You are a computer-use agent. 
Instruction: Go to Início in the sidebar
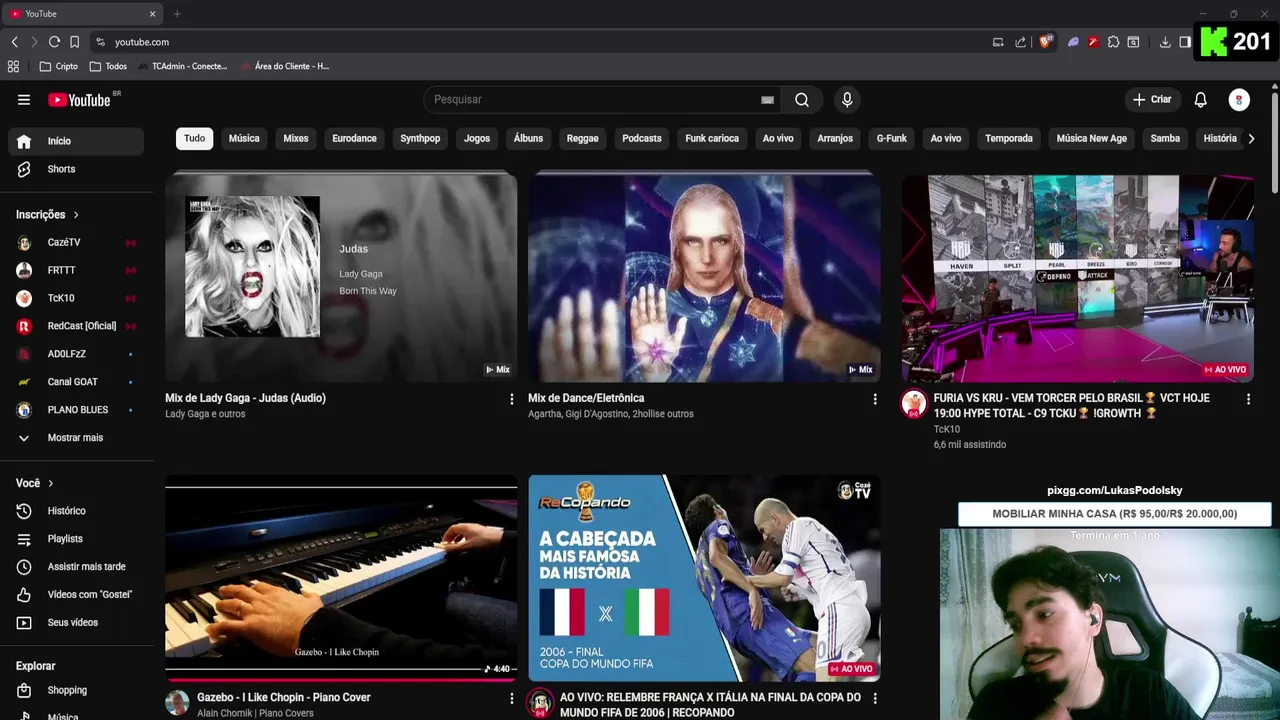tap(76, 141)
